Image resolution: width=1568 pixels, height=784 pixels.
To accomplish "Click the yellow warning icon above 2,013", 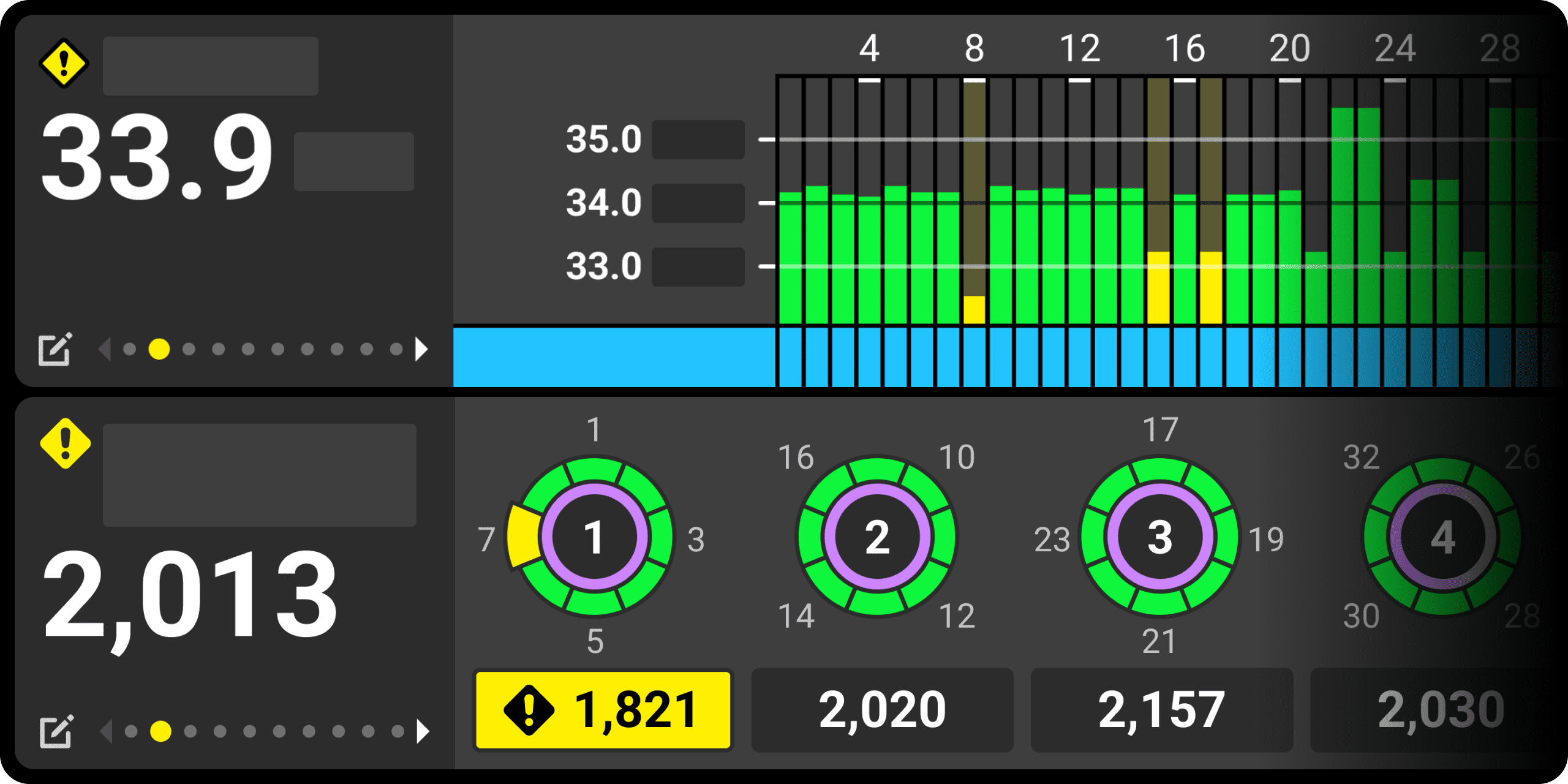I will [x=65, y=443].
